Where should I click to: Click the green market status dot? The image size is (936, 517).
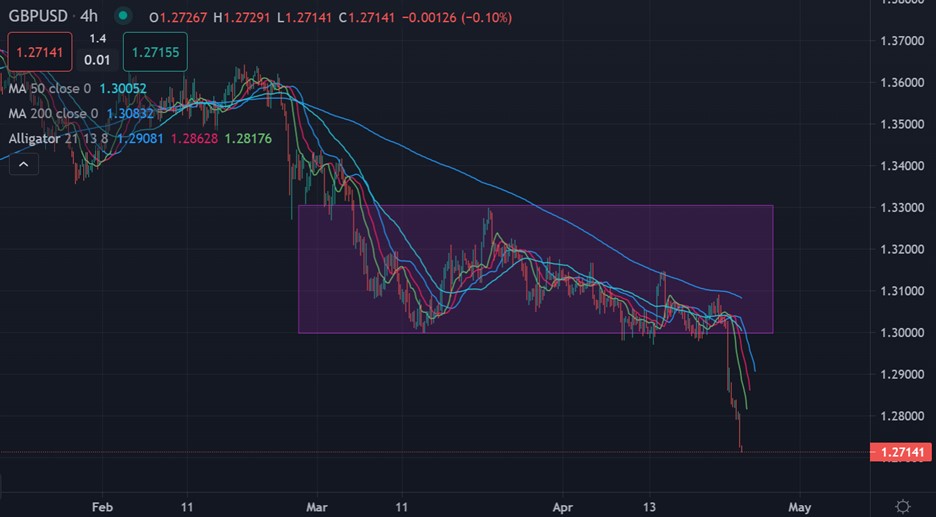(x=123, y=17)
